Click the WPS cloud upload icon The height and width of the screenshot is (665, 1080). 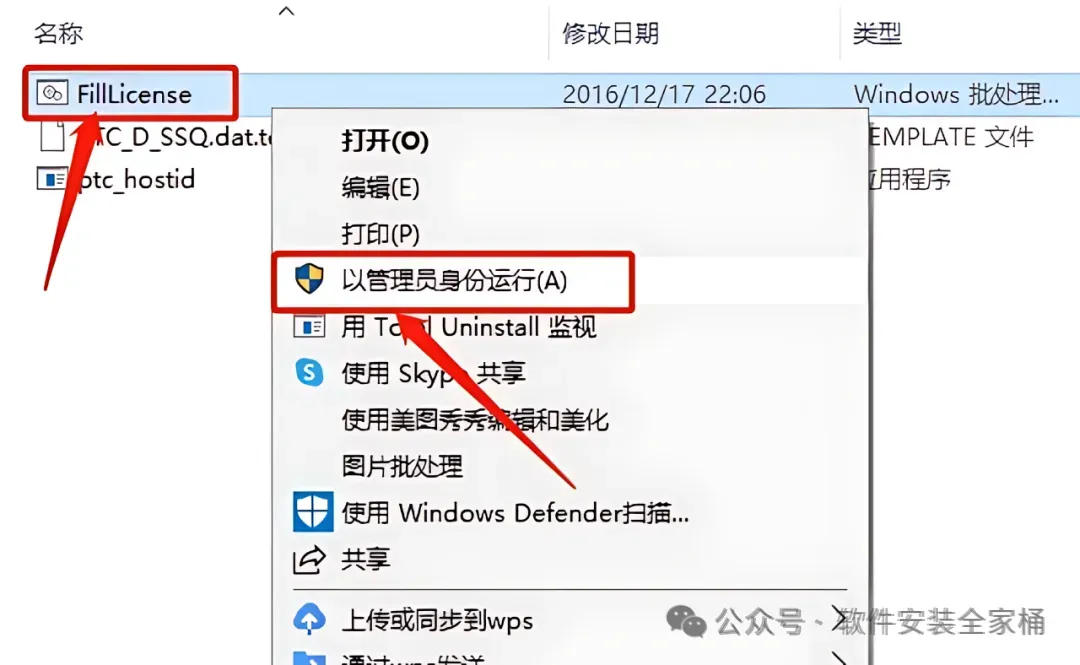point(309,620)
